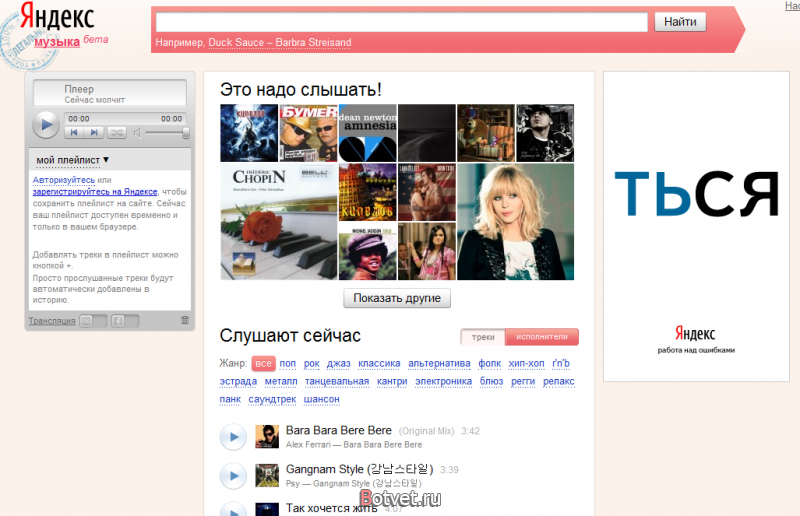Filter by genre 'блюз'
Viewport: 800px width, 516px height.
pos(491,381)
